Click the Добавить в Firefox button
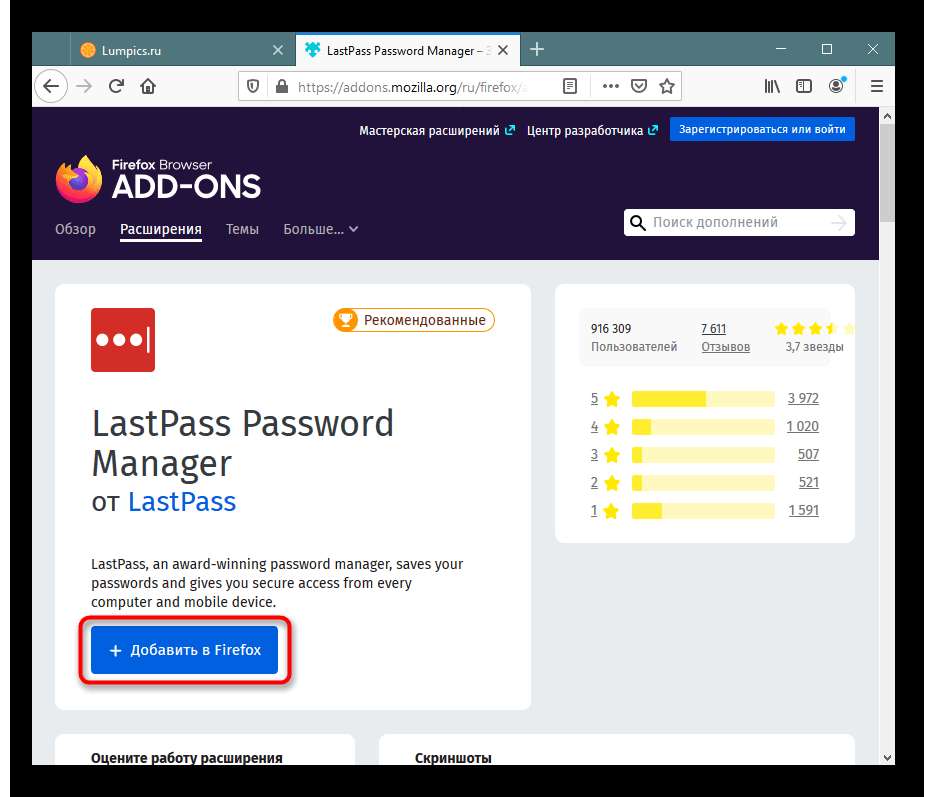The image size is (927, 797). point(185,650)
